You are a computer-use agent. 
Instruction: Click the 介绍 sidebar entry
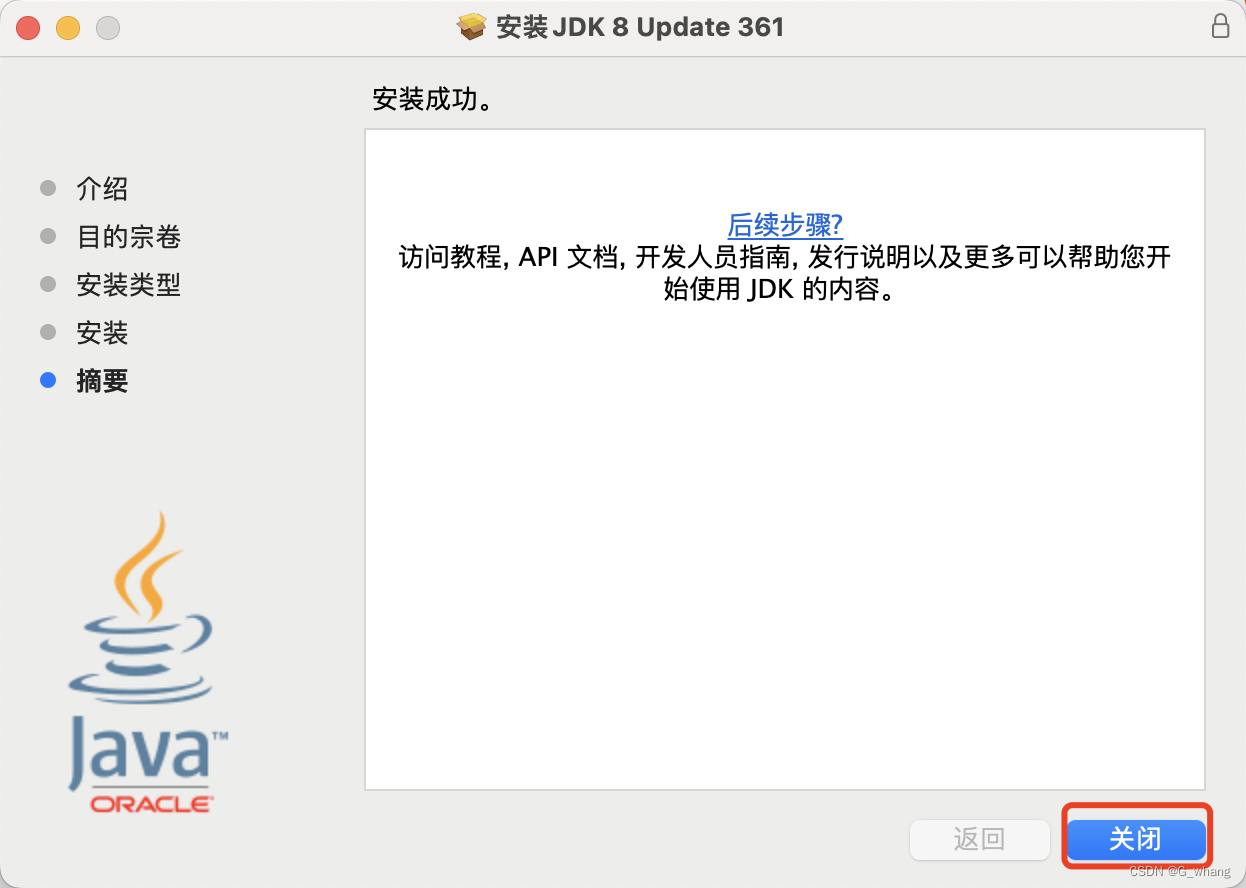pyautogui.click(x=103, y=188)
